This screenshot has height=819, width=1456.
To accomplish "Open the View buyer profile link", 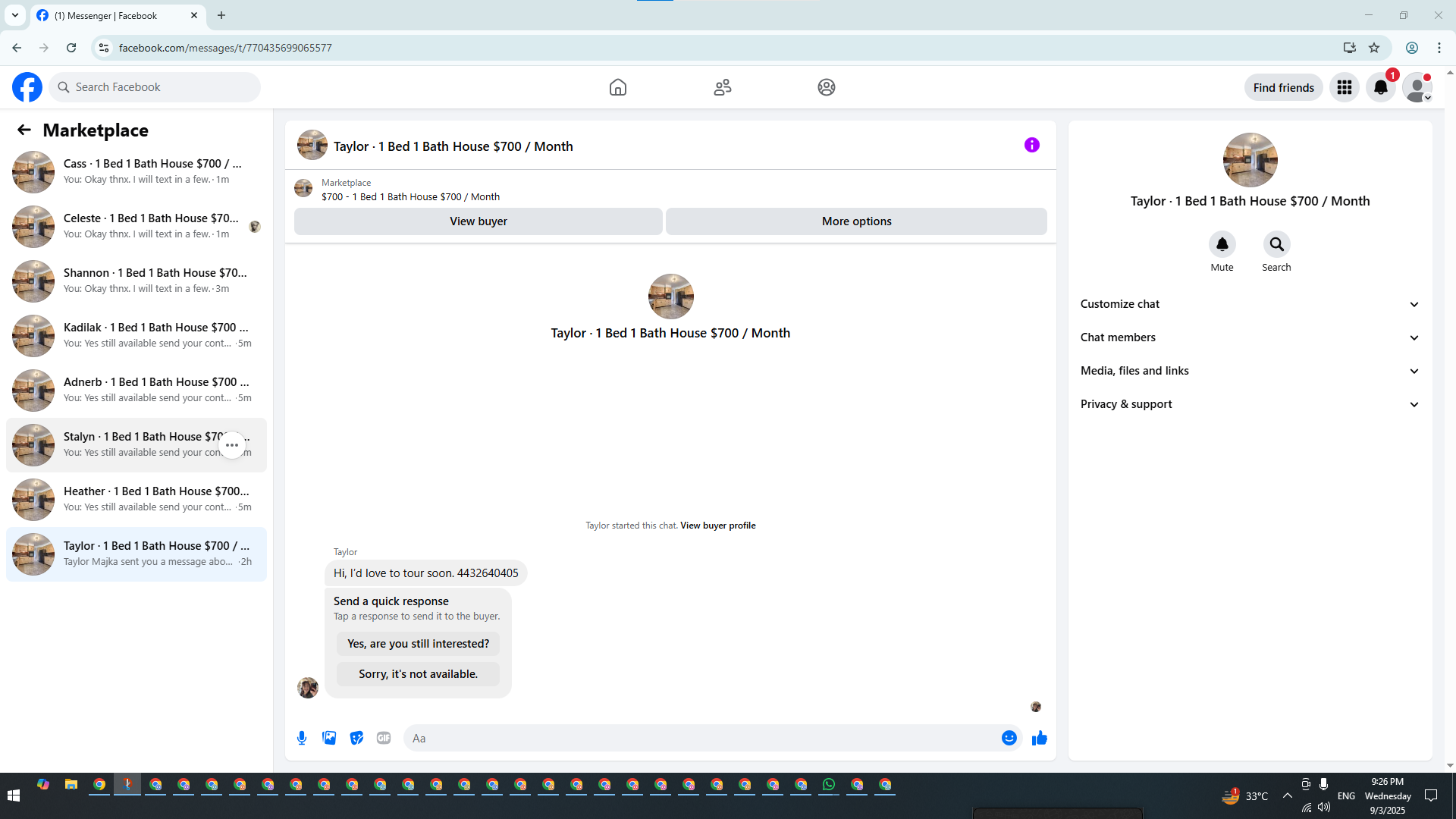I will [718, 526].
